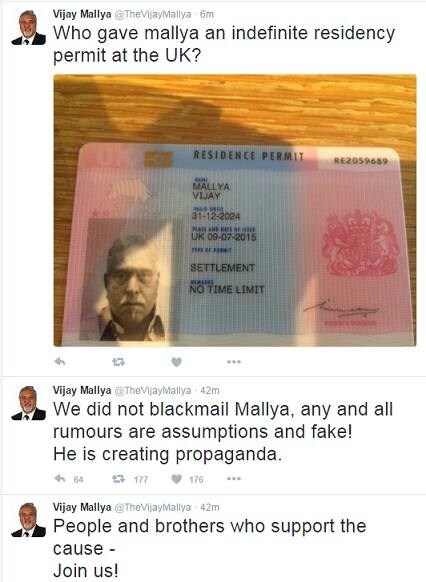Reply to the residency permit tweet
Screen dimensions: 426x582
[x=60, y=361]
